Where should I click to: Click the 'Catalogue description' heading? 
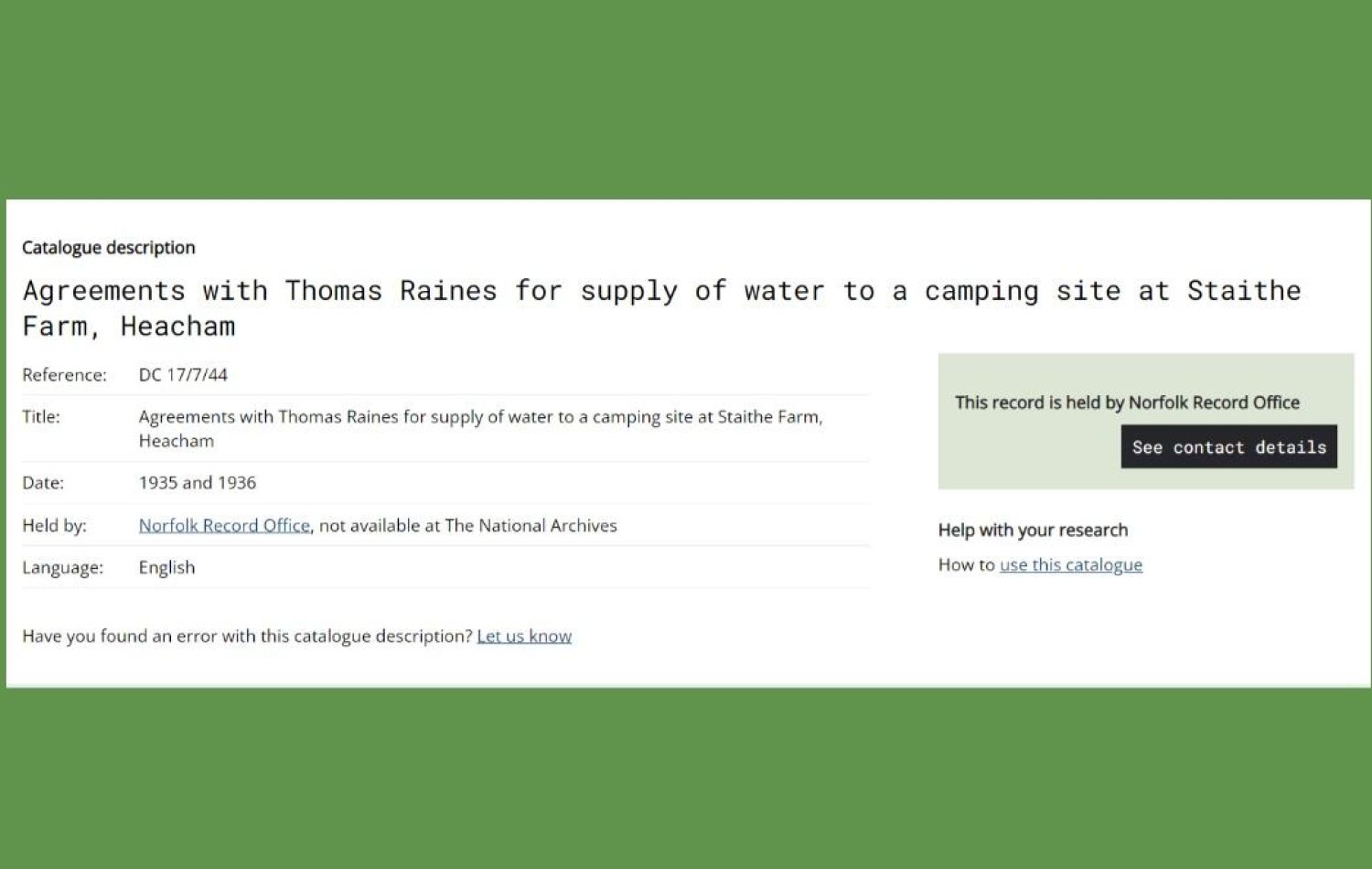pos(108,247)
